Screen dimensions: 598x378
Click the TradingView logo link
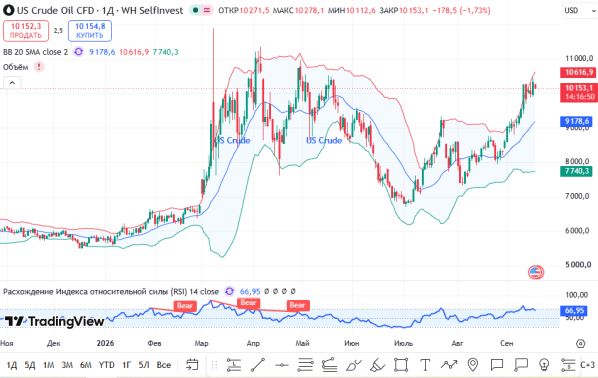pos(54,322)
